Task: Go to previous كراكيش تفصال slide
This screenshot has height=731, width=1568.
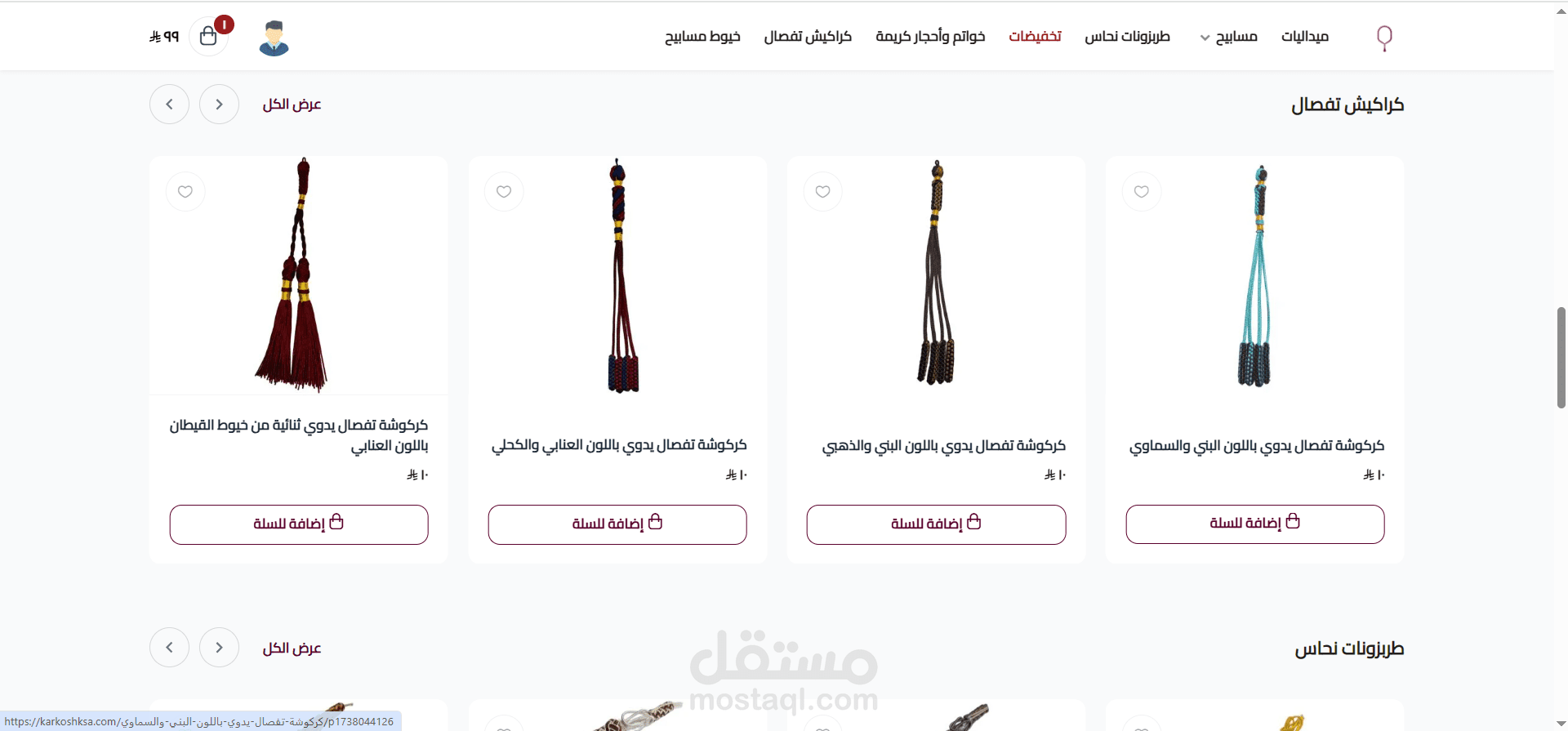Action: click(219, 105)
